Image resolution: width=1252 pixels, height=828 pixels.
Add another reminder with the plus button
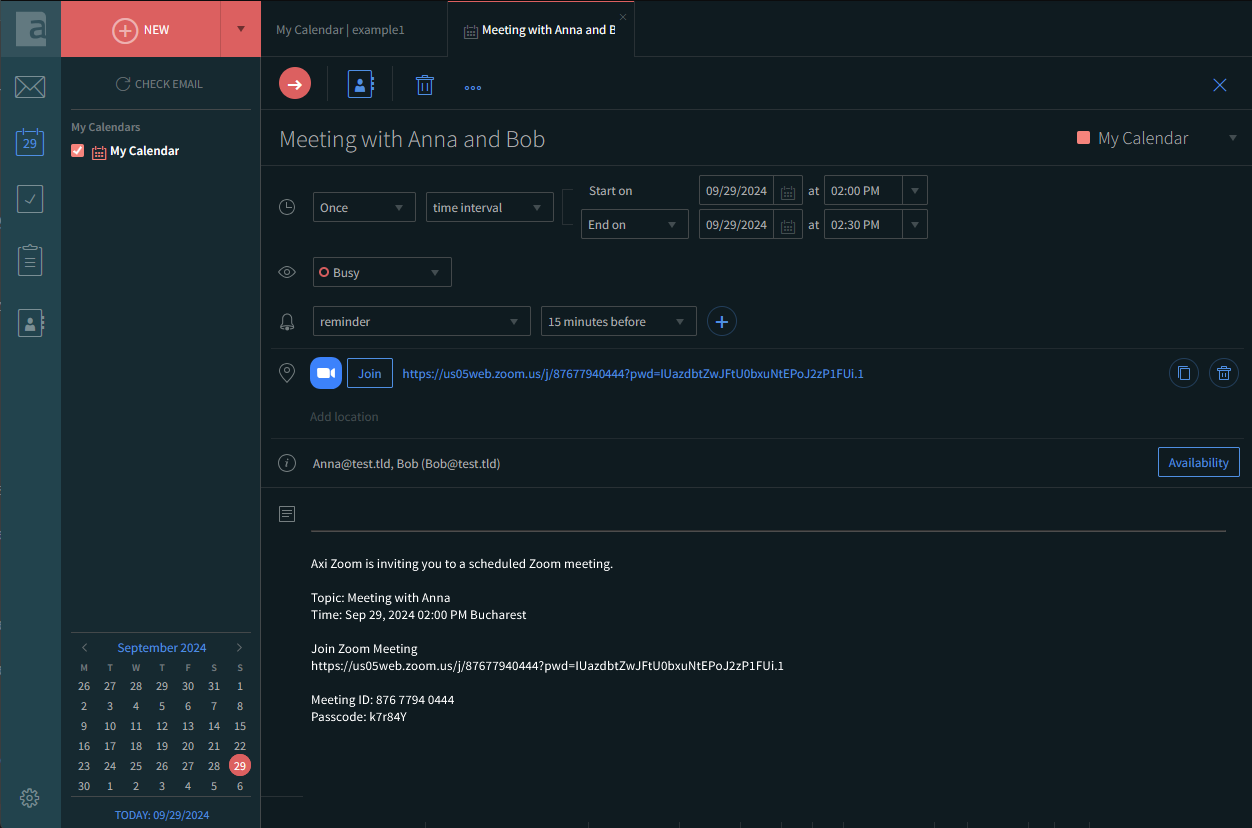click(722, 321)
